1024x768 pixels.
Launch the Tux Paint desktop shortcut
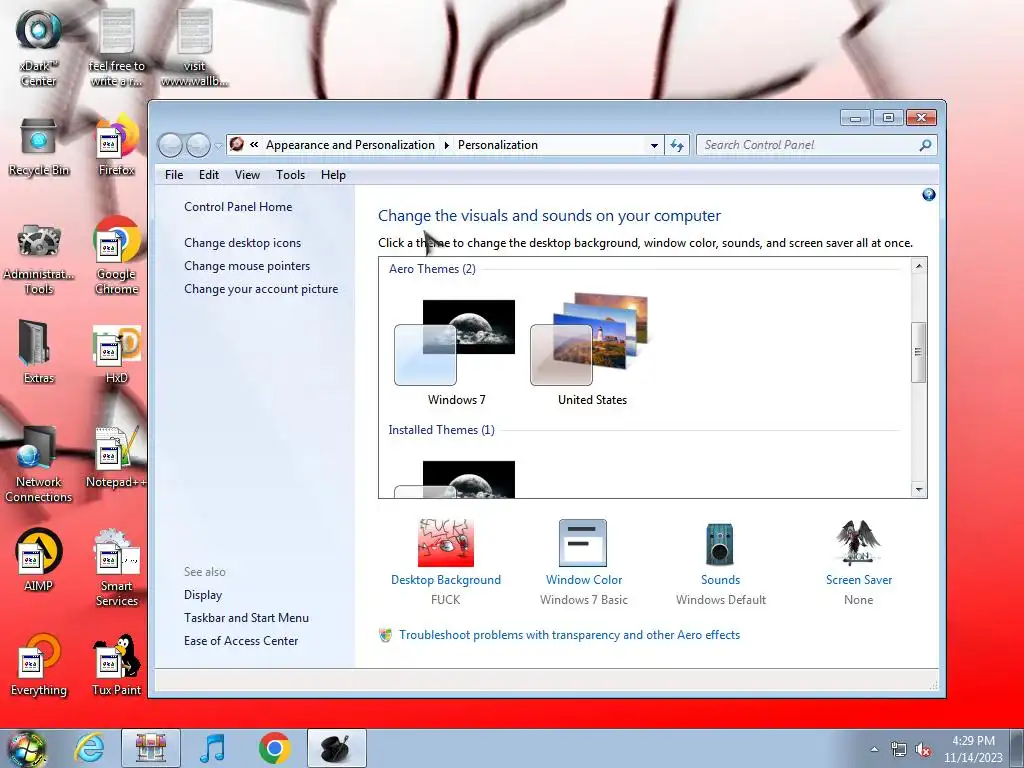(x=117, y=664)
